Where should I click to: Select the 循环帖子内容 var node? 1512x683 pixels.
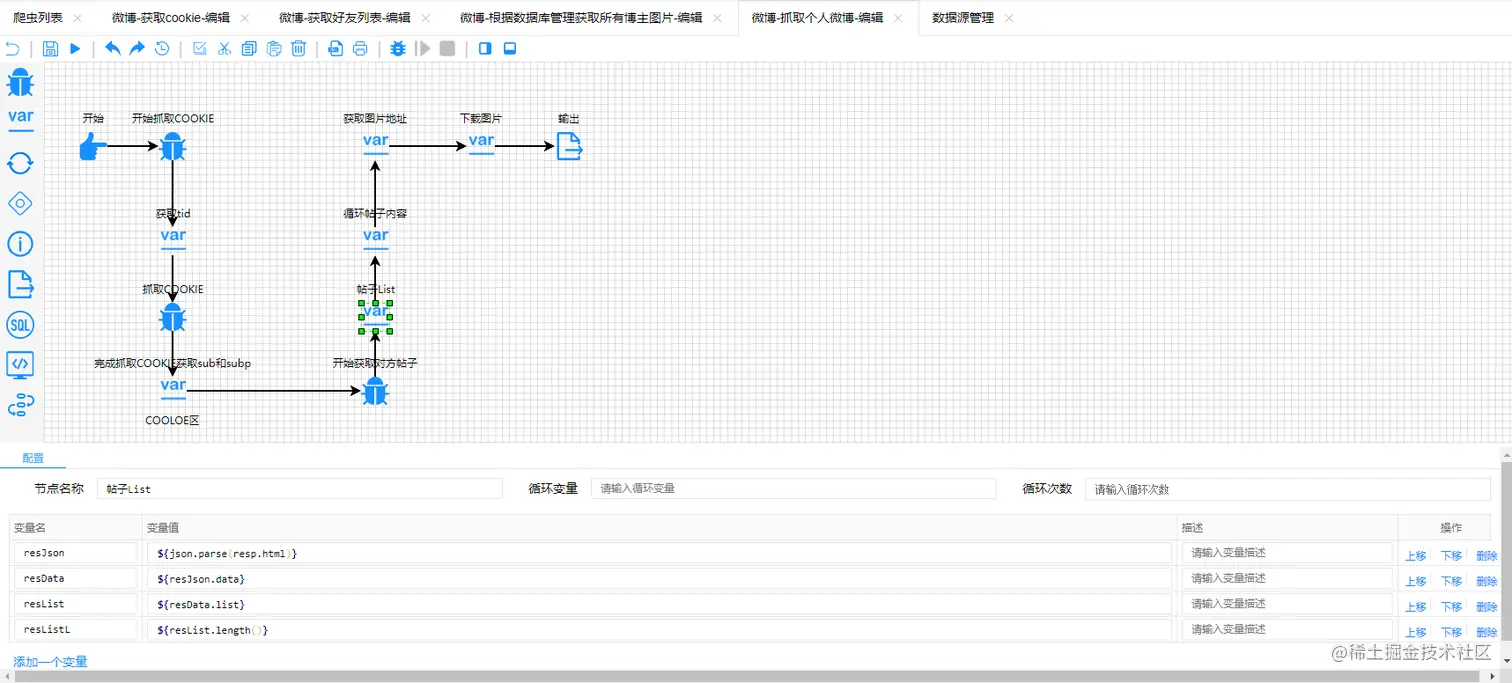pos(375,237)
